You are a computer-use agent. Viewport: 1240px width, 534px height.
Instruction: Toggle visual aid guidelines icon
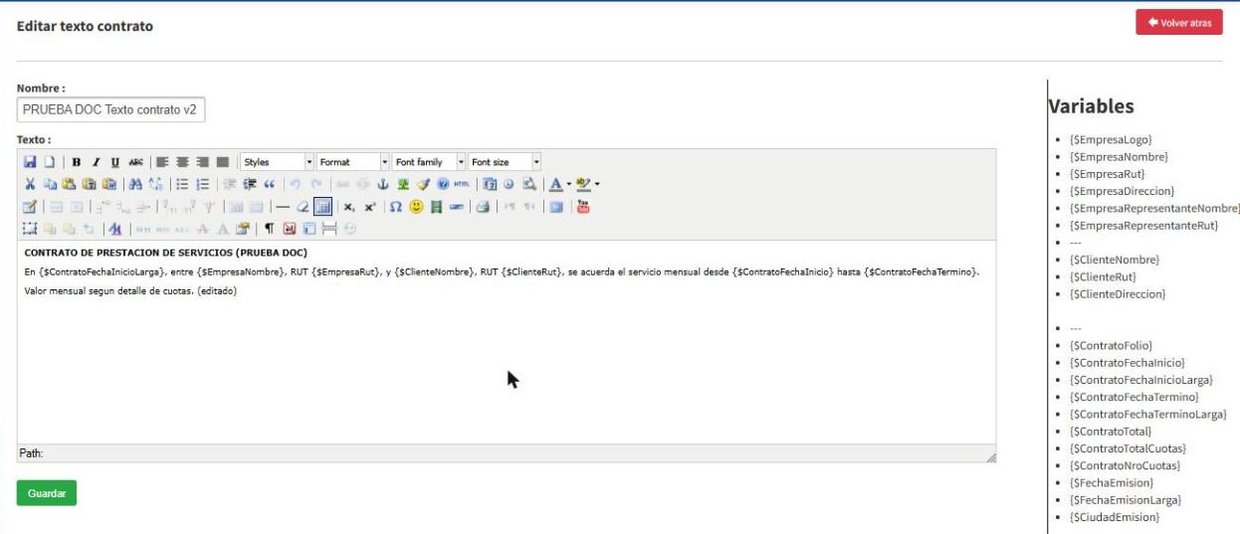tap(323, 207)
